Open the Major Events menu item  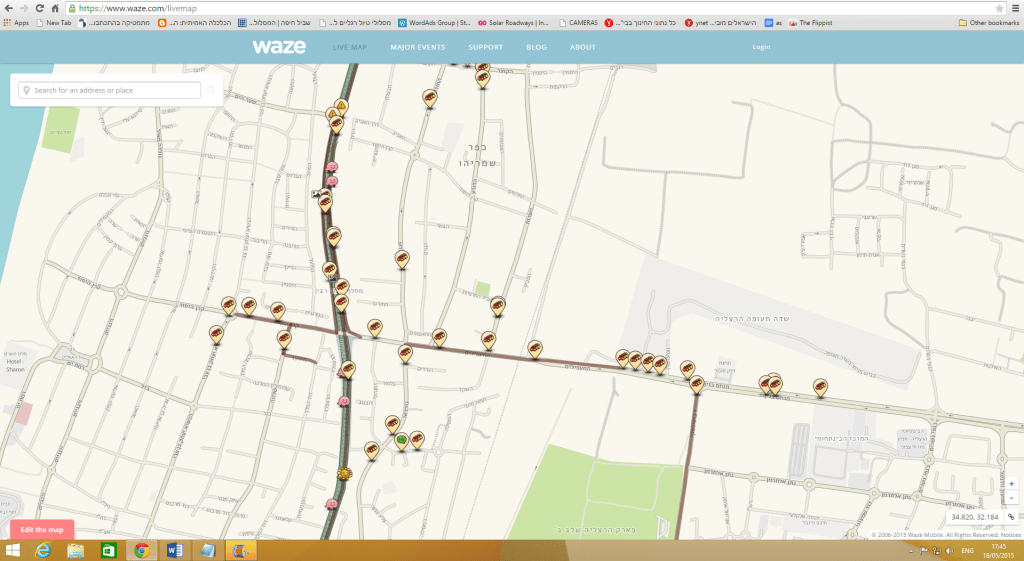[x=417, y=47]
